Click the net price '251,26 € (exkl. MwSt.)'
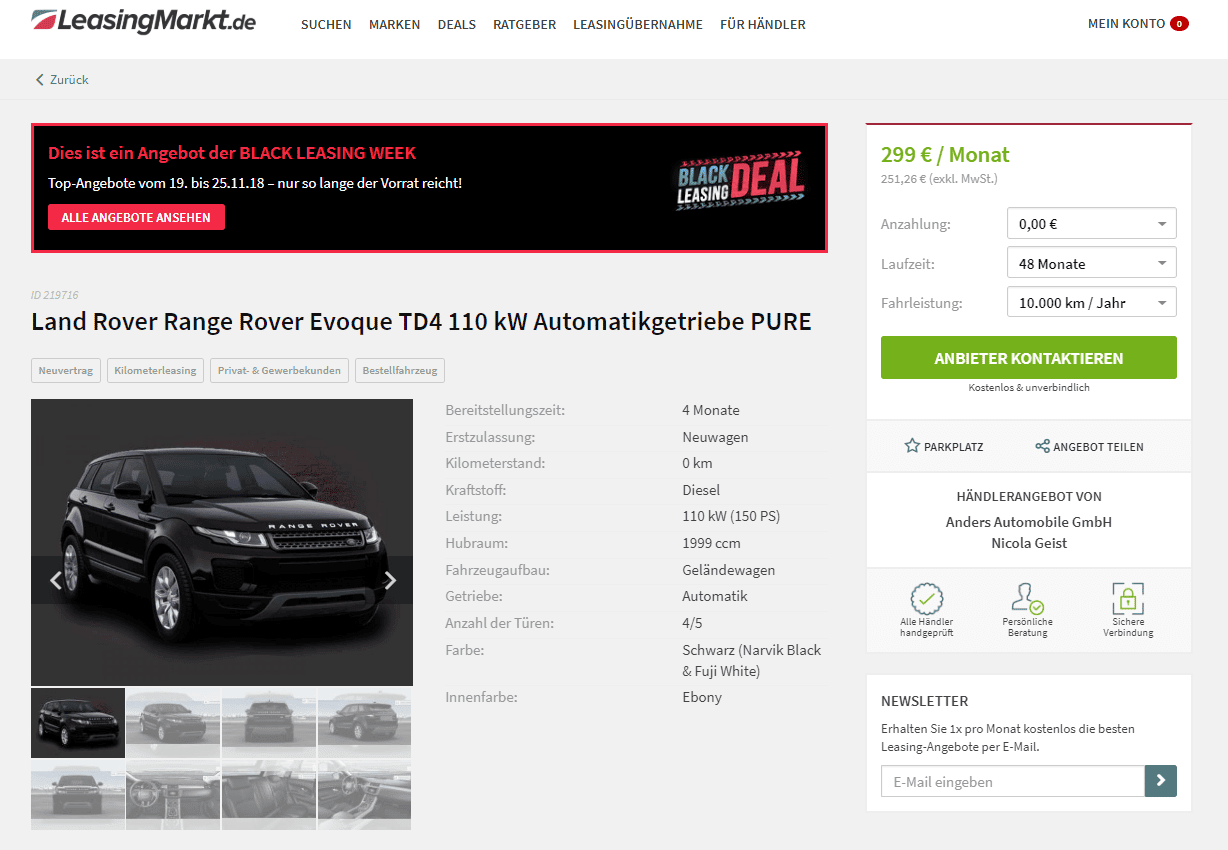 pos(939,179)
